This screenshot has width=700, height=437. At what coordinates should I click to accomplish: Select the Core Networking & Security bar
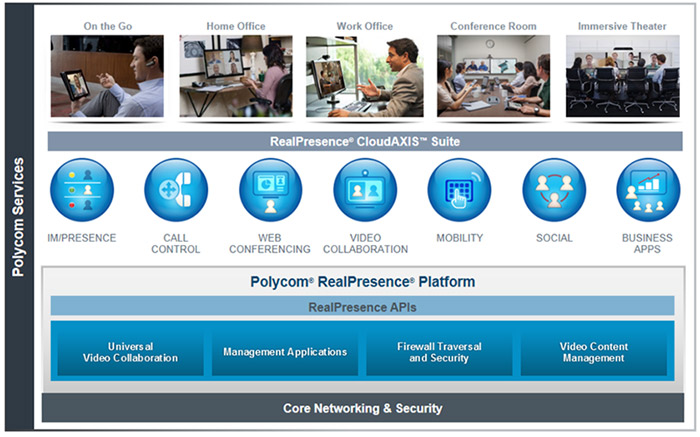(361, 408)
